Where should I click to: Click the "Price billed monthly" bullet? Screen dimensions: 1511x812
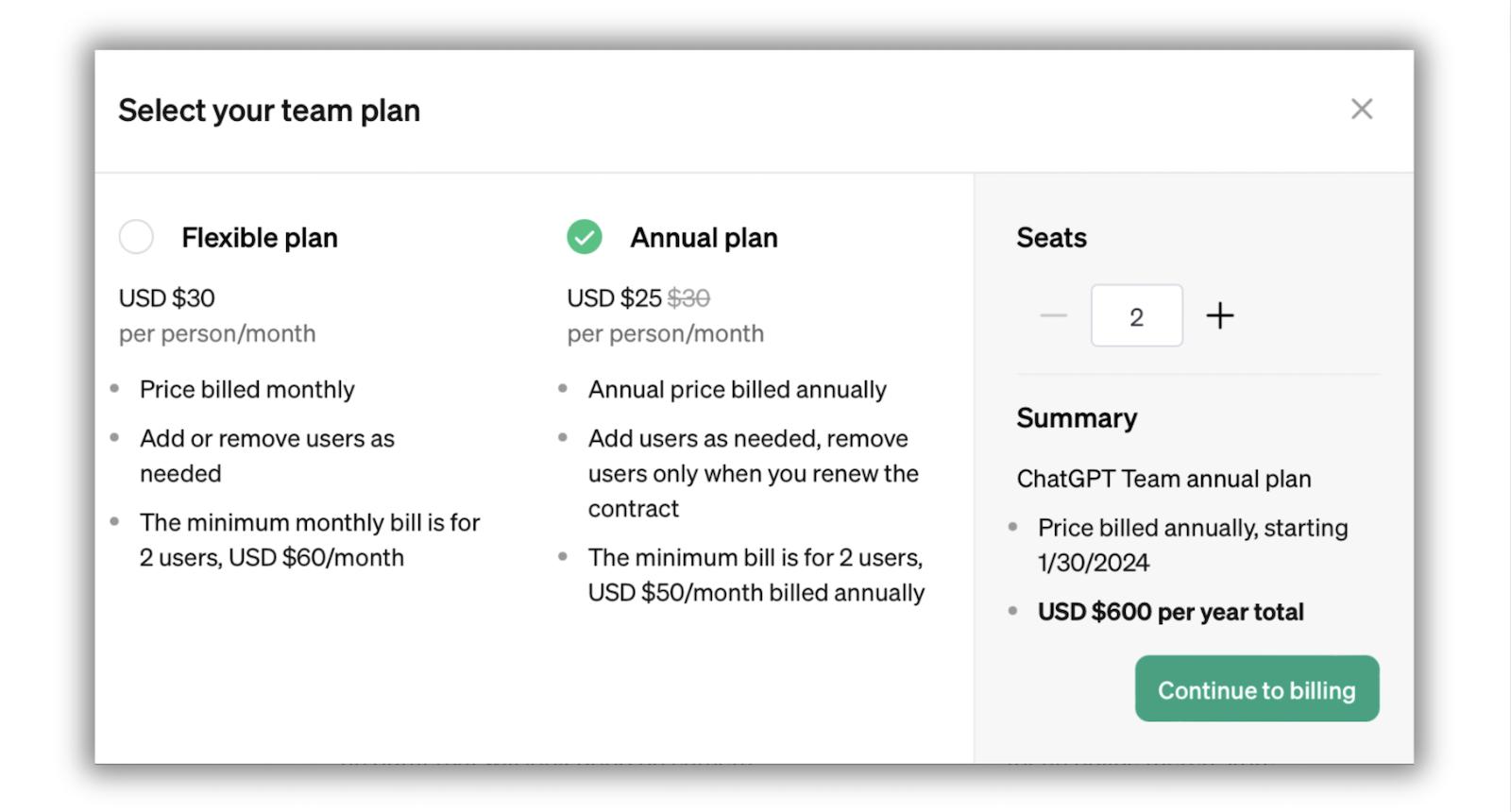coord(247,390)
